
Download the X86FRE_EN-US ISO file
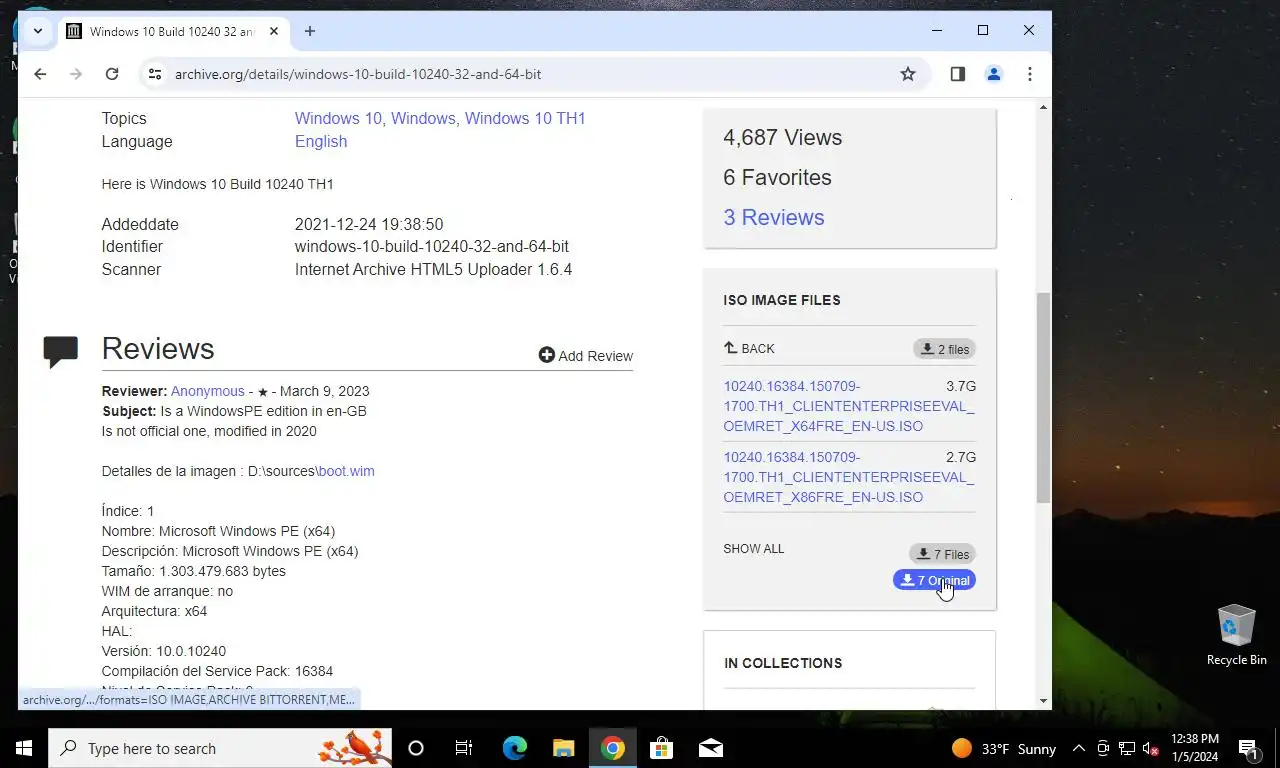click(848, 477)
